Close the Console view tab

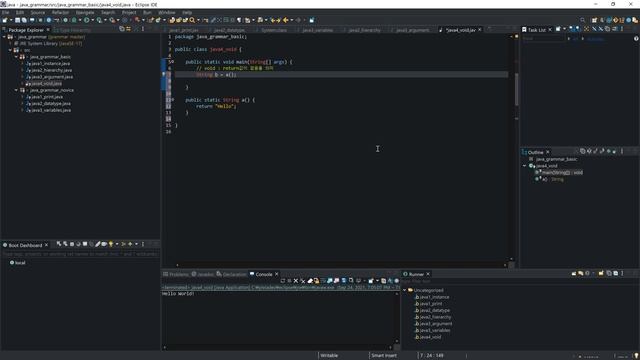tap(277, 274)
